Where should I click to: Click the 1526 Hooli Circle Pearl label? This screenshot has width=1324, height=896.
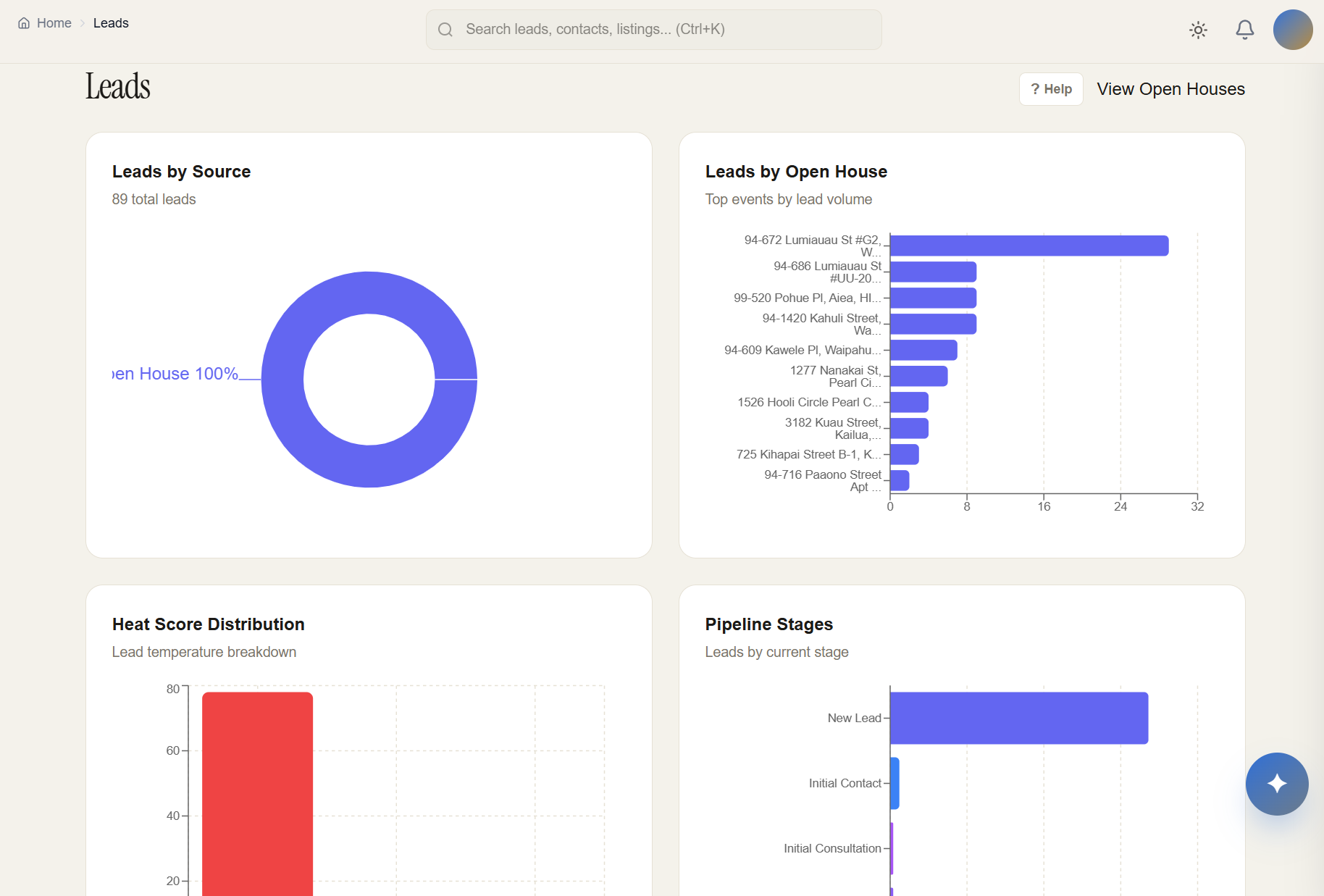click(x=809, y=402)
